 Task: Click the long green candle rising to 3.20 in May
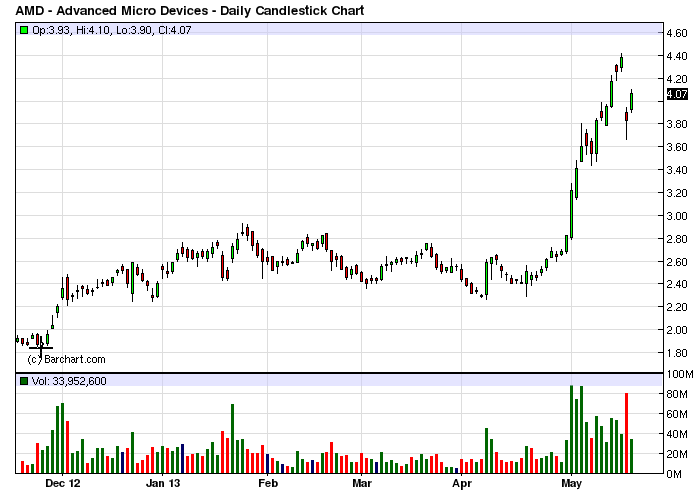click(572, 214)
